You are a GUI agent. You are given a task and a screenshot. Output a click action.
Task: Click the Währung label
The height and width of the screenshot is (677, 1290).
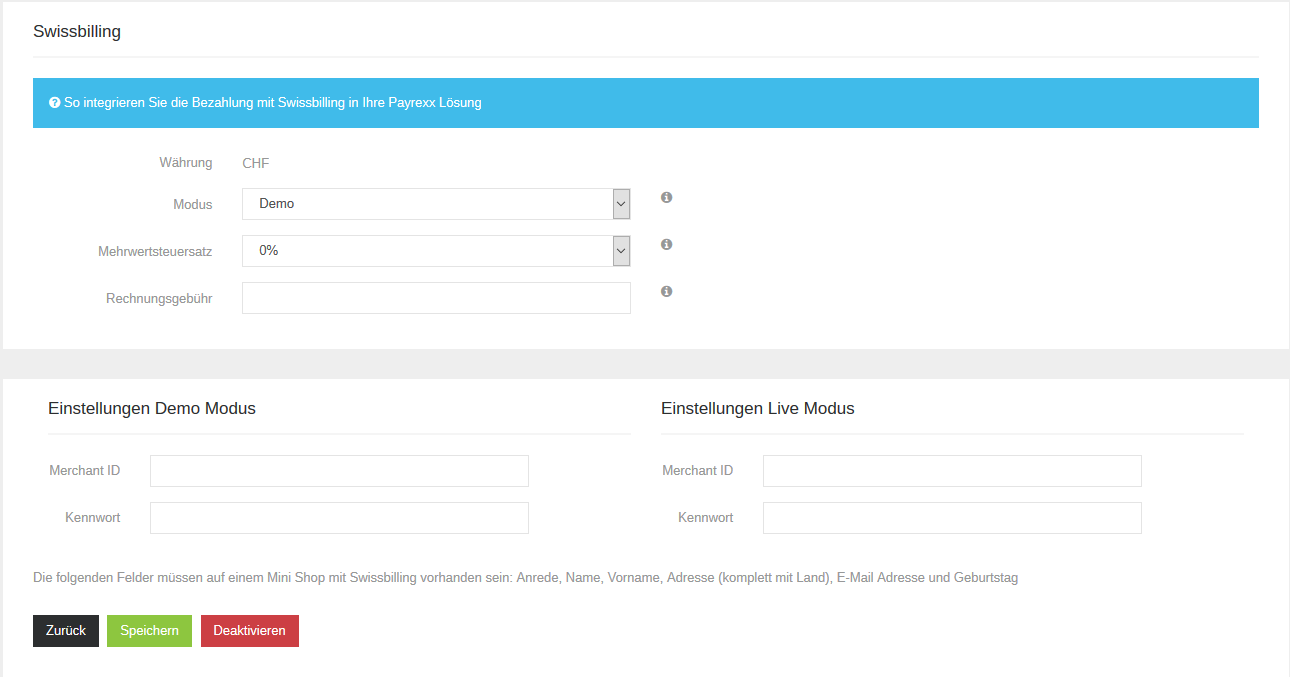186,162
